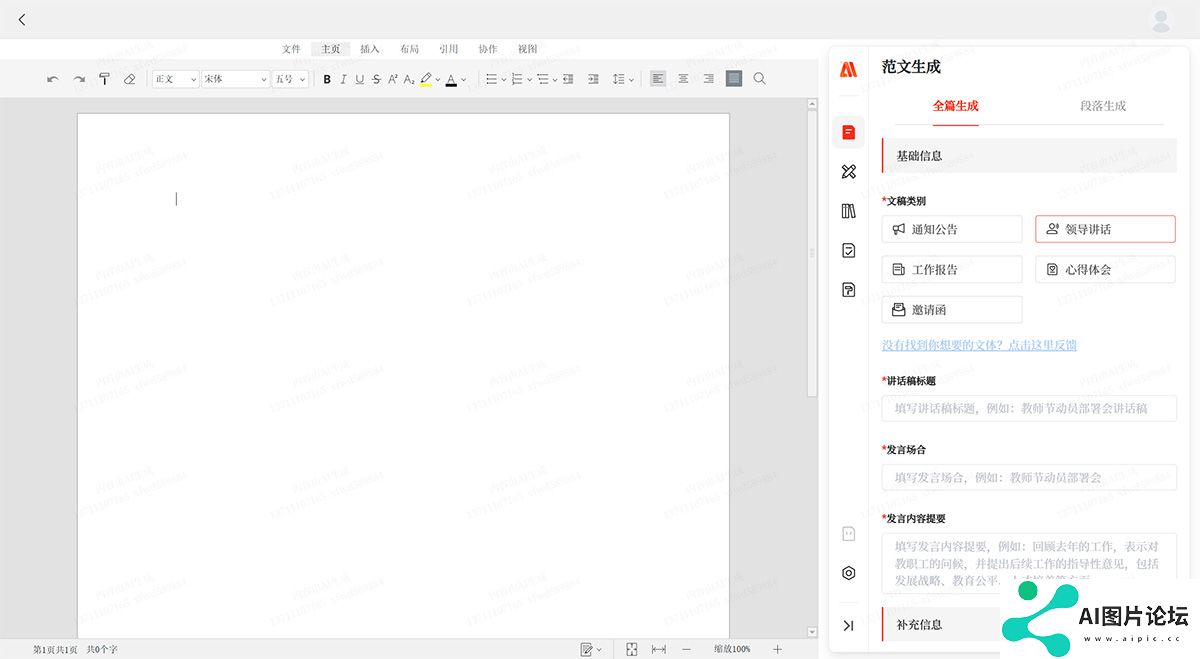Click the bulleted list icon
This screenshot has width=1200, height=659.
[x=491, y=79]
